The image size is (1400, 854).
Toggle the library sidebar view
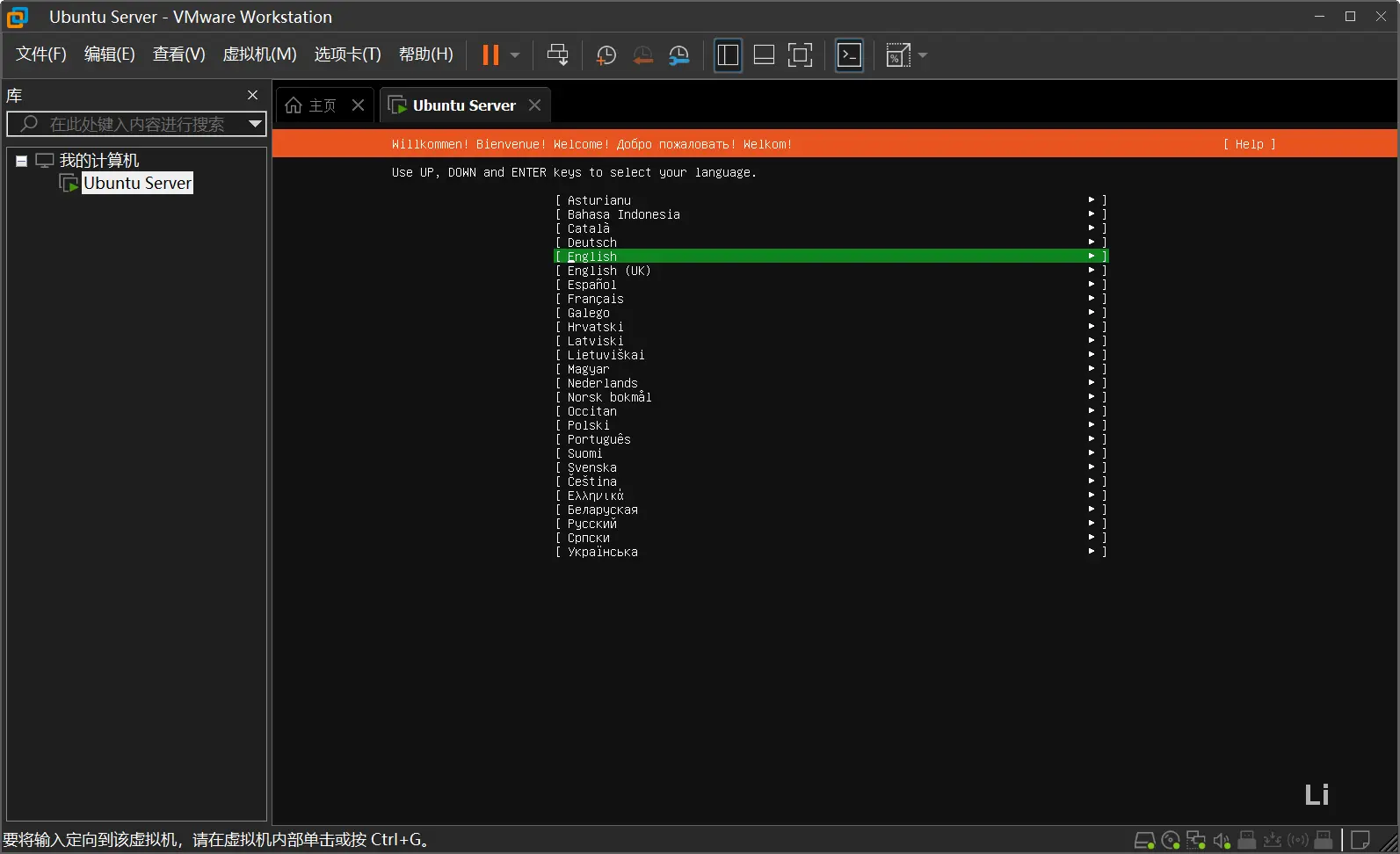728,55
